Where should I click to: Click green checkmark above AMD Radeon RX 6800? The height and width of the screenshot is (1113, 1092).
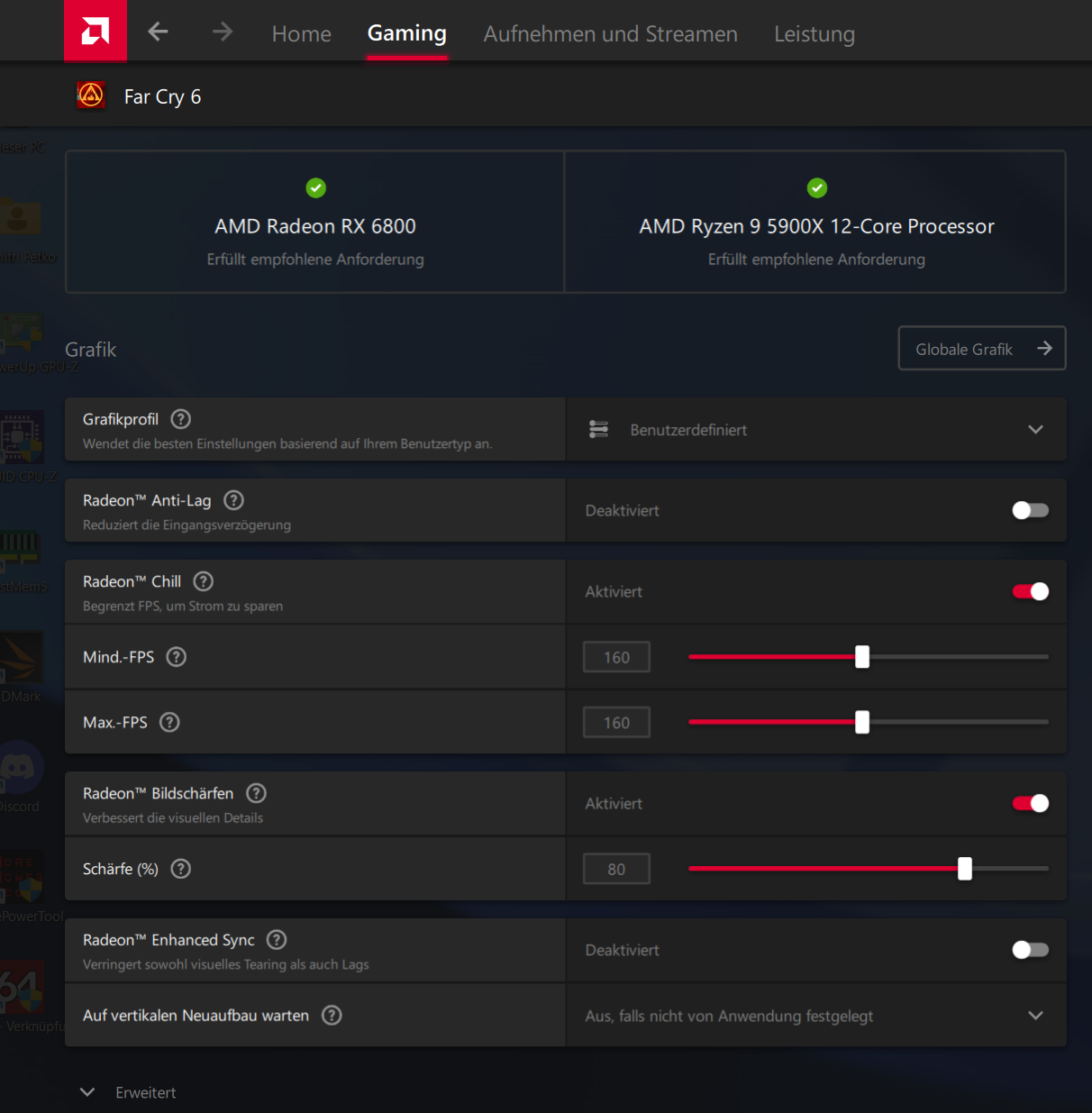pyautogui.click(x=315, y=187)
